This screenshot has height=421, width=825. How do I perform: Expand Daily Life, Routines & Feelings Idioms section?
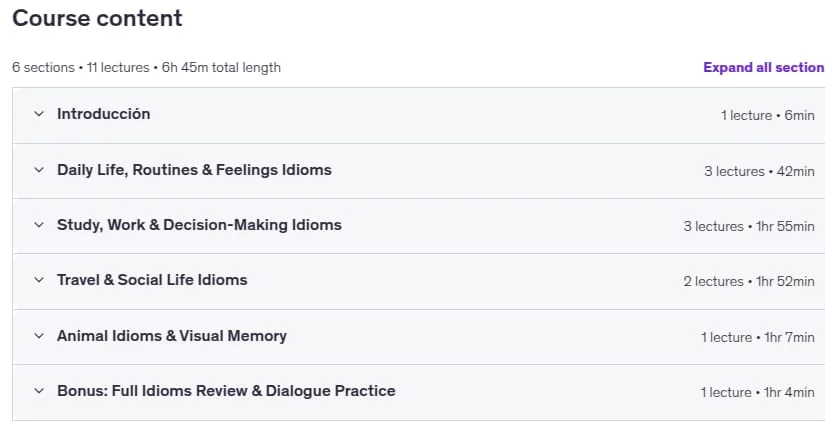click(194, 170)
